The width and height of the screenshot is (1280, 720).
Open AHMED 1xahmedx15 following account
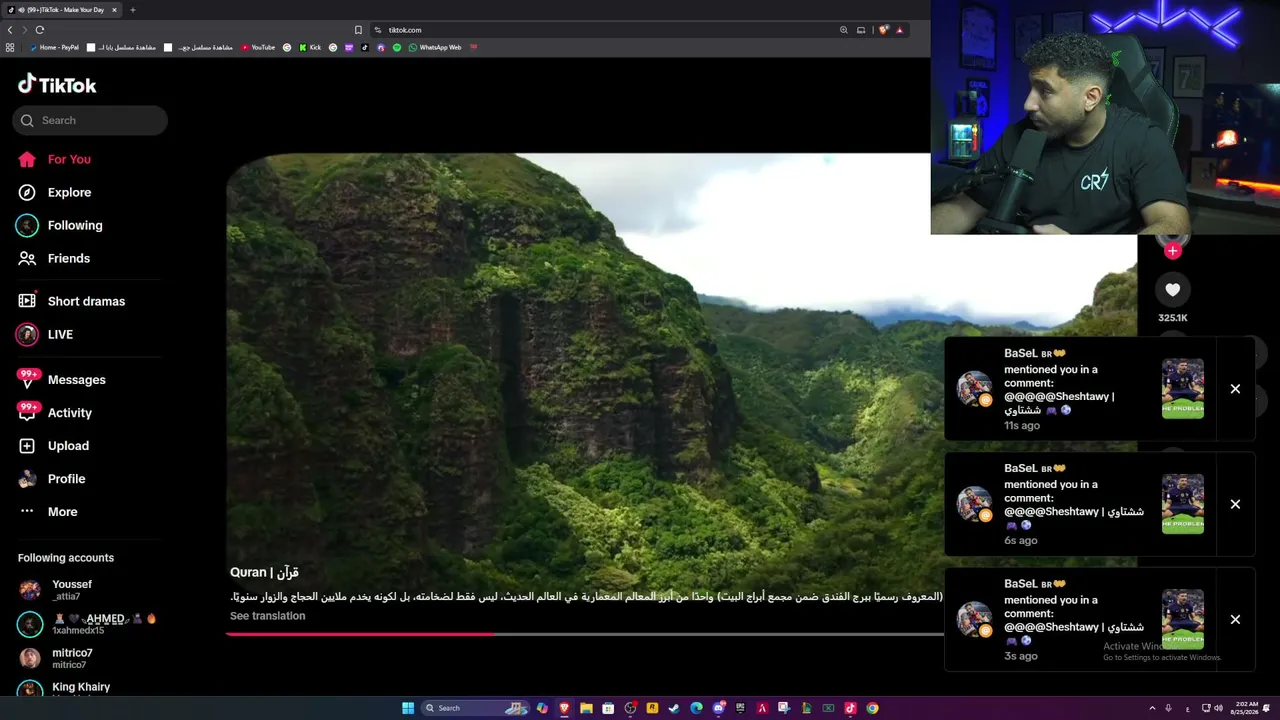coord(88,624)
